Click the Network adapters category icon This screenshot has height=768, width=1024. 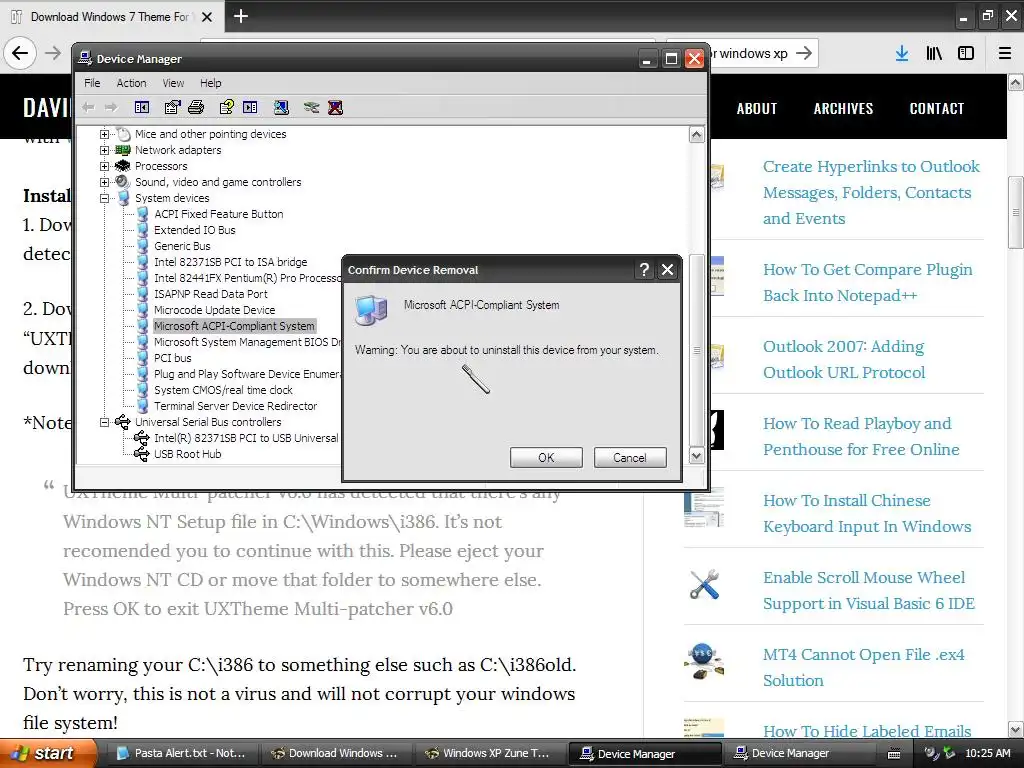[x=123, y=150]
